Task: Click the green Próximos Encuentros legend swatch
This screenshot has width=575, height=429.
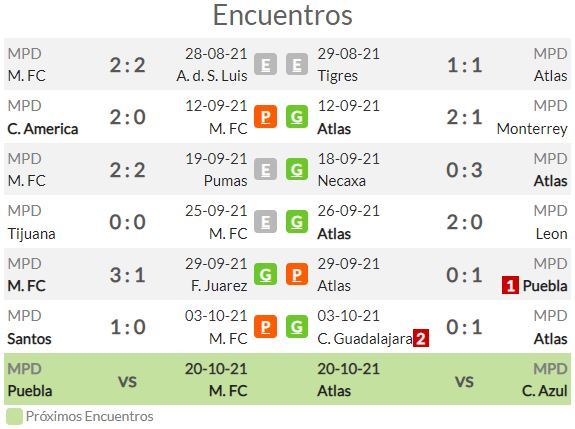Action: (x=14, y=417)
